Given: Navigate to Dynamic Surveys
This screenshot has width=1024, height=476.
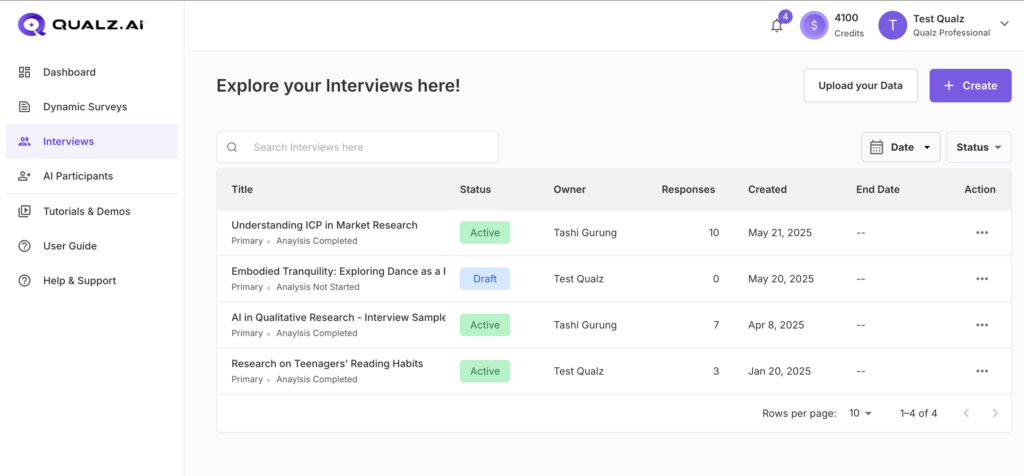Looking at the screenshot, I should [x=84, y=107].
